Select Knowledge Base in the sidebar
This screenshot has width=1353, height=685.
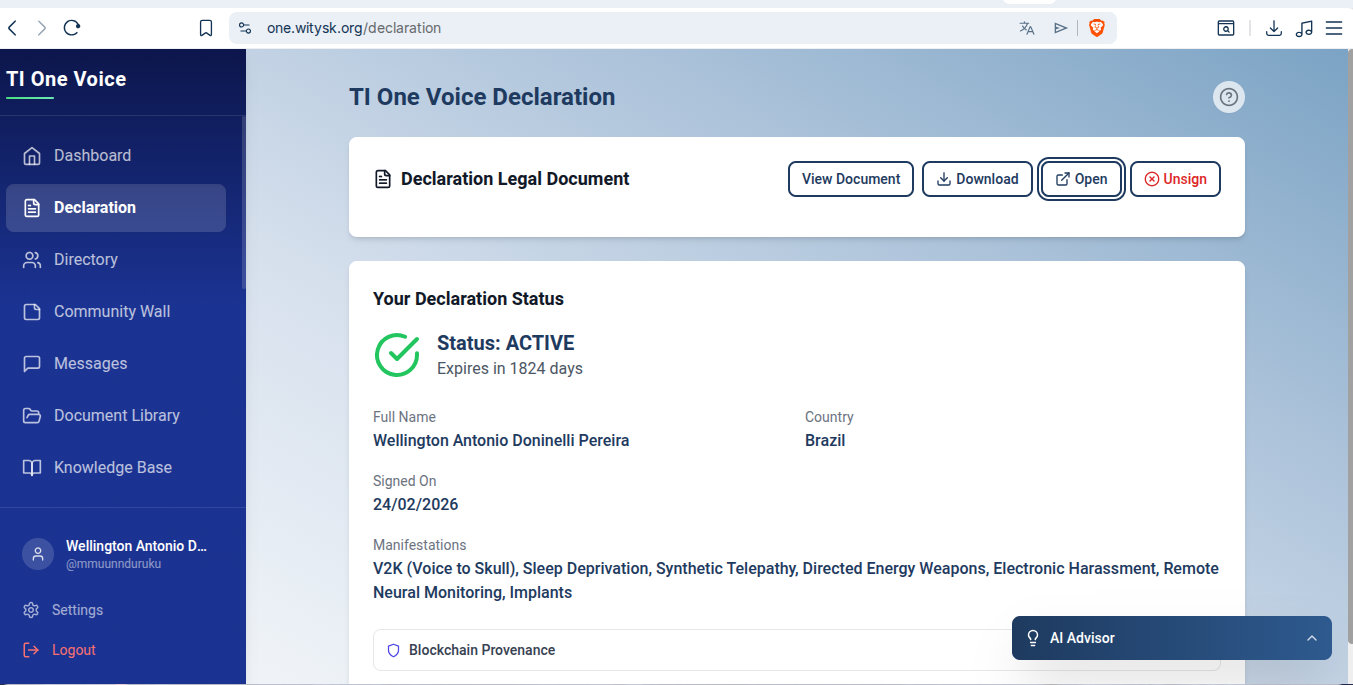[112, 468]
